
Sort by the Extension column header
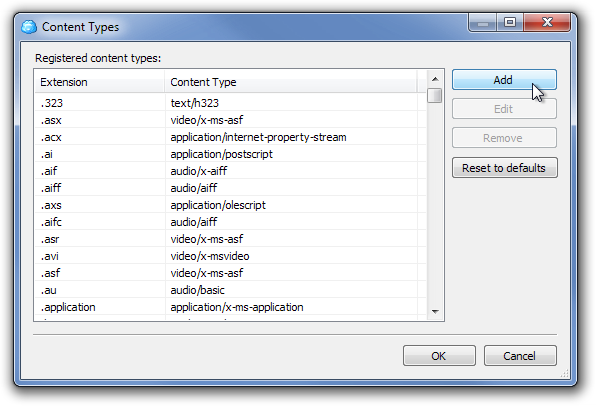[x=100, y=82]
